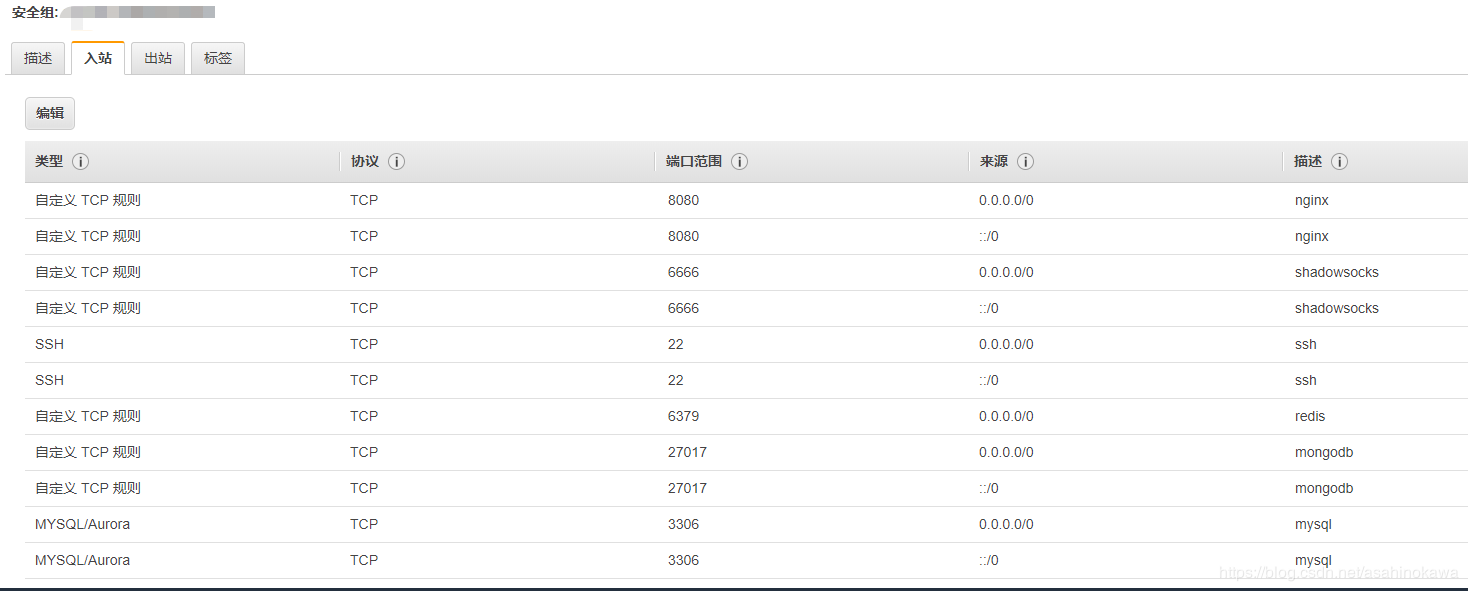
Task: Click the 端口范围 column header
Action: [694, 162]
